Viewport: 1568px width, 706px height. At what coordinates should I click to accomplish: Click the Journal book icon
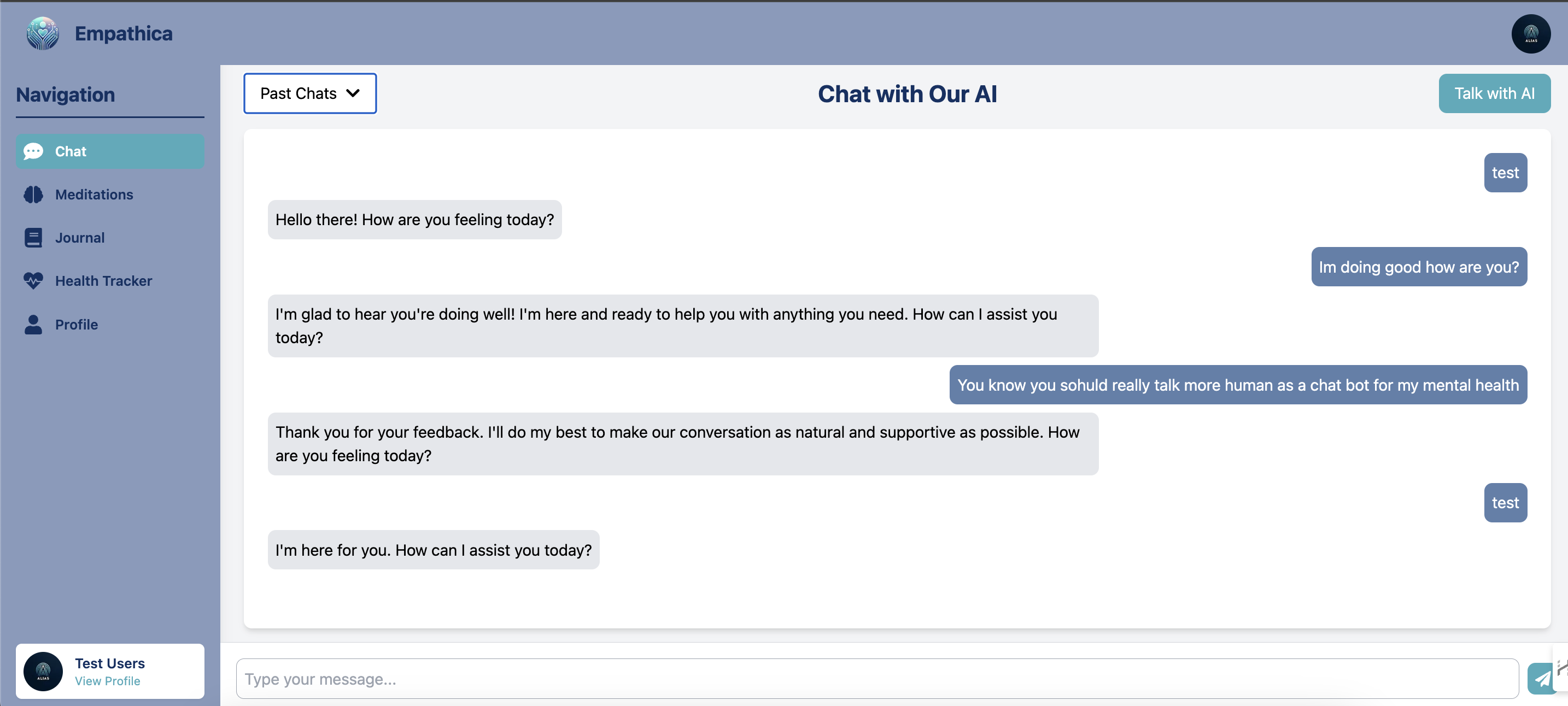(x=33, y=238)
